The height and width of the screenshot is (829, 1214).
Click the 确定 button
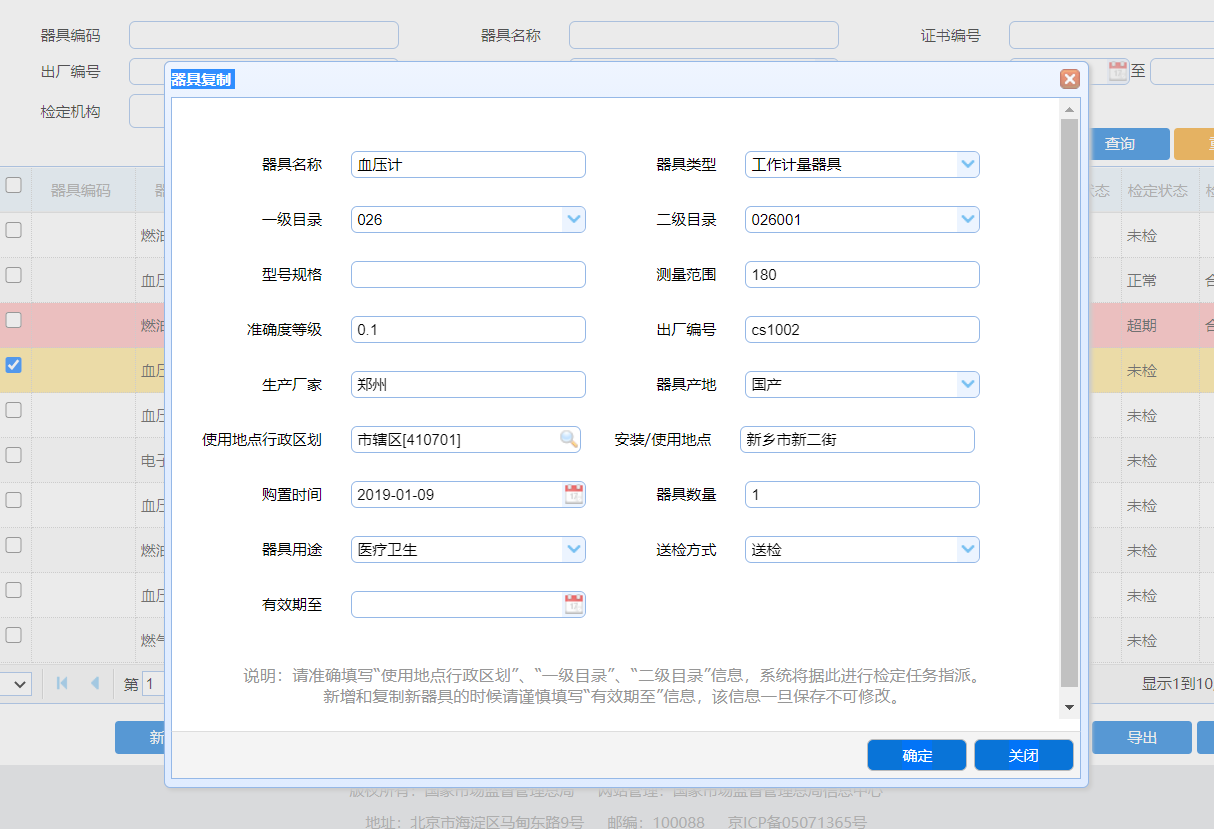(x=916, y=755)
